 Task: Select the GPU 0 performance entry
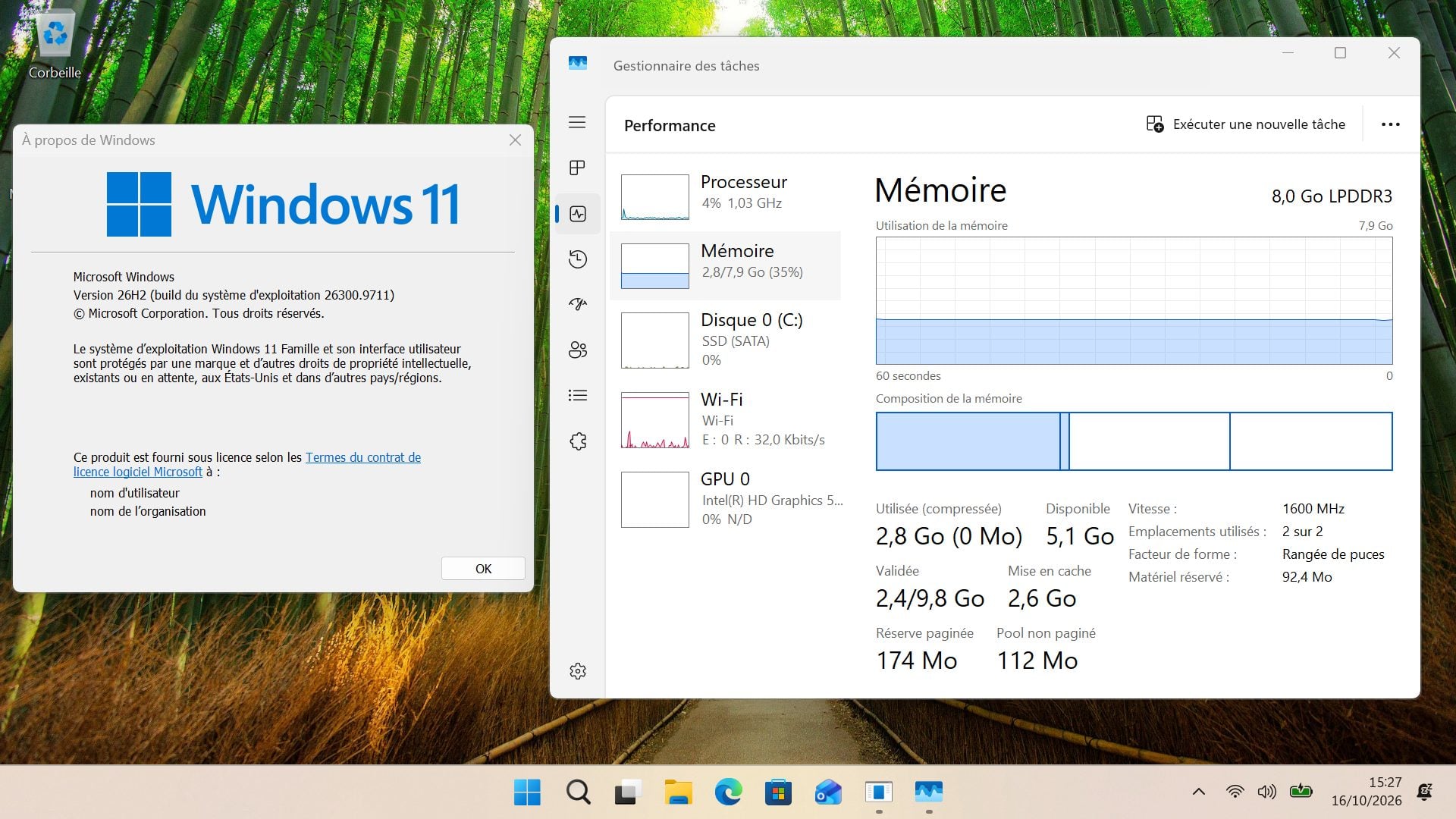point(726,498)
